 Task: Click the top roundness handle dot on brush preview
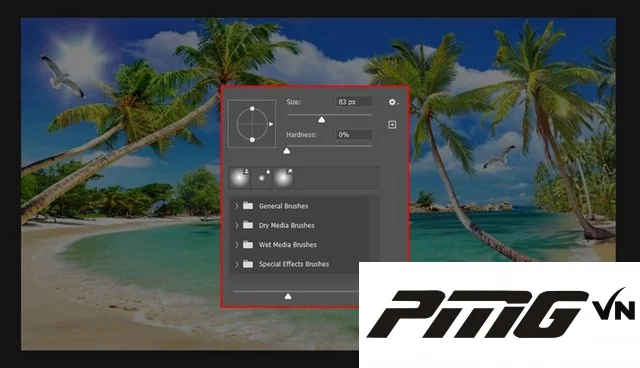(x=252, y=109)
